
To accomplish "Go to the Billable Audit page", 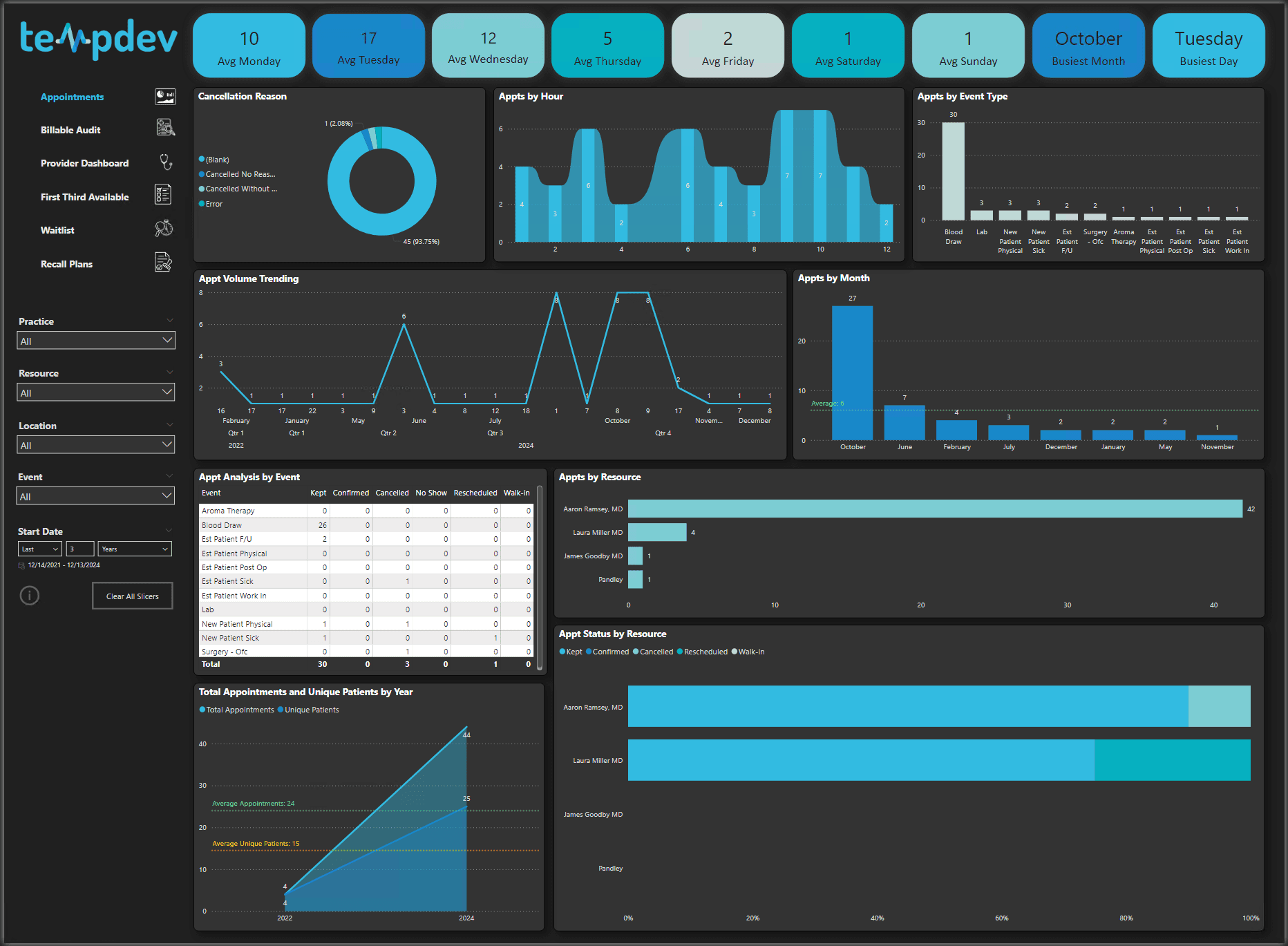I will point(70,130).
